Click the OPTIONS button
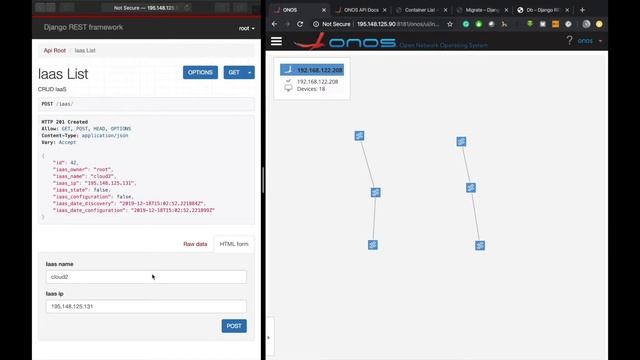The height and width of the screenshot is (360, 640). pos(200,73)
